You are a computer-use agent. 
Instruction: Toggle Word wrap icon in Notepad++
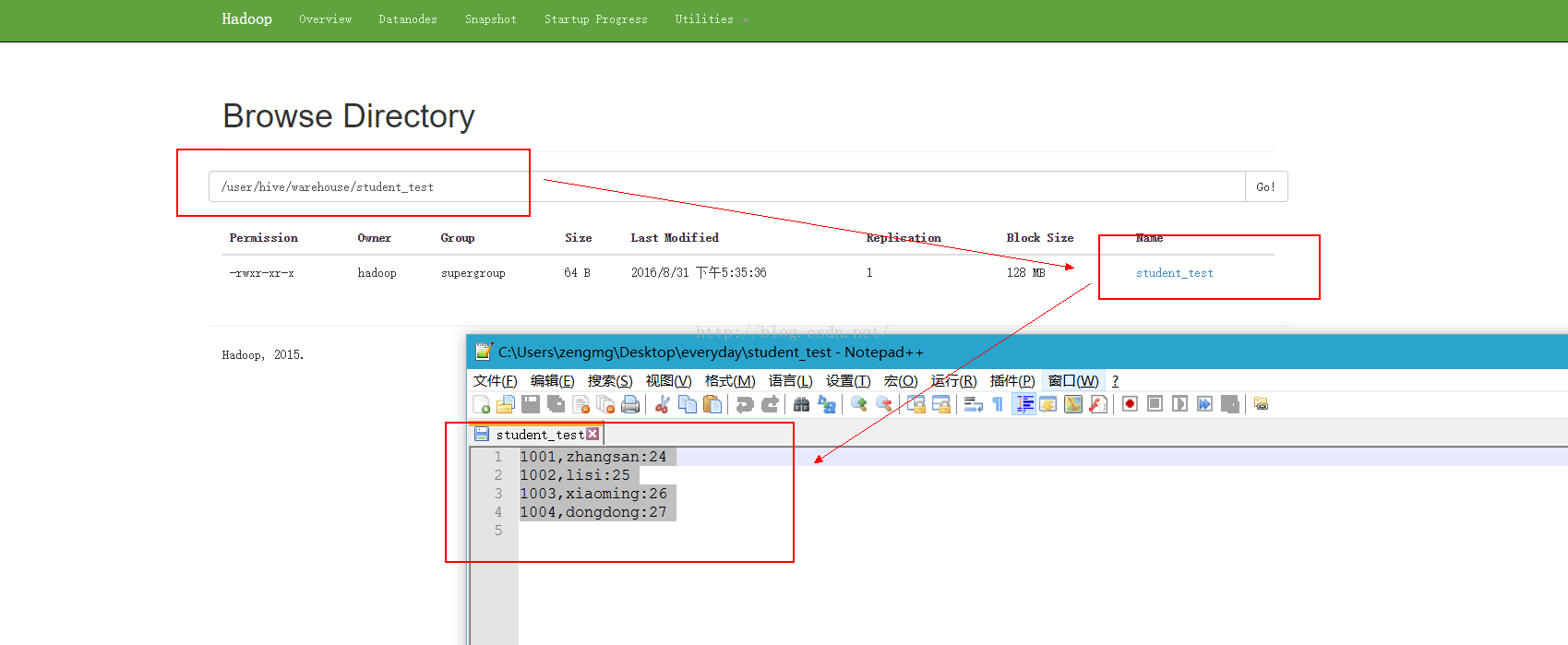click(x=973, y=404)
